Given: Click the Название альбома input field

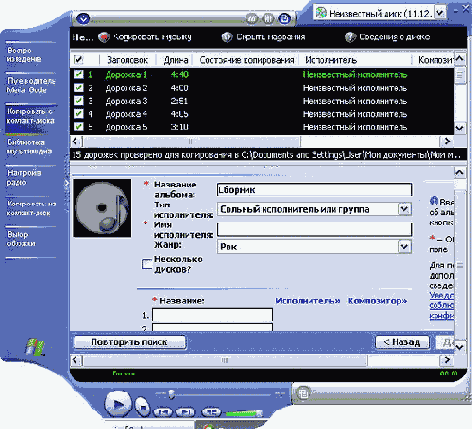Looking at the screenshot, I should pos(314,190).
